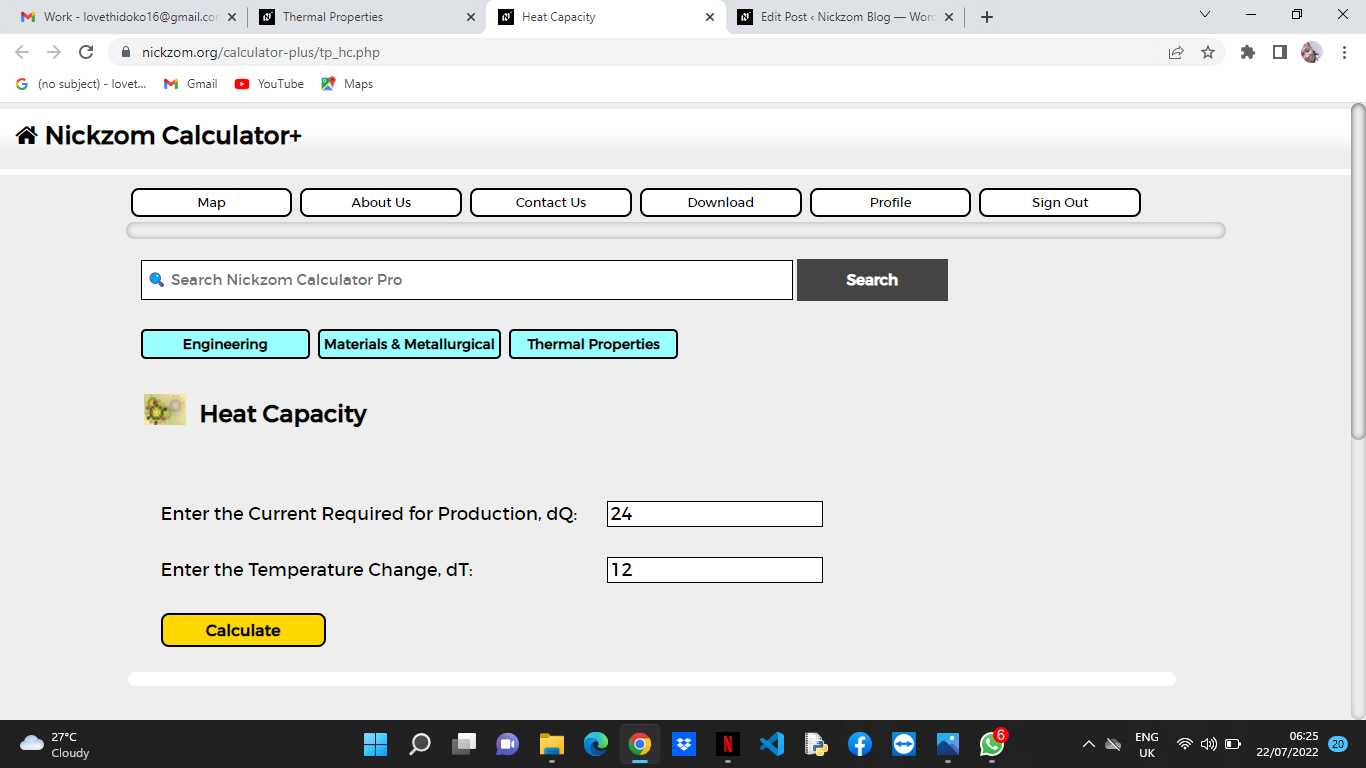Click the home icon beside Nickzom Calculator+
Viewport: 1366px width, 768px height.
pyautogui.click(x=27, y=135)
